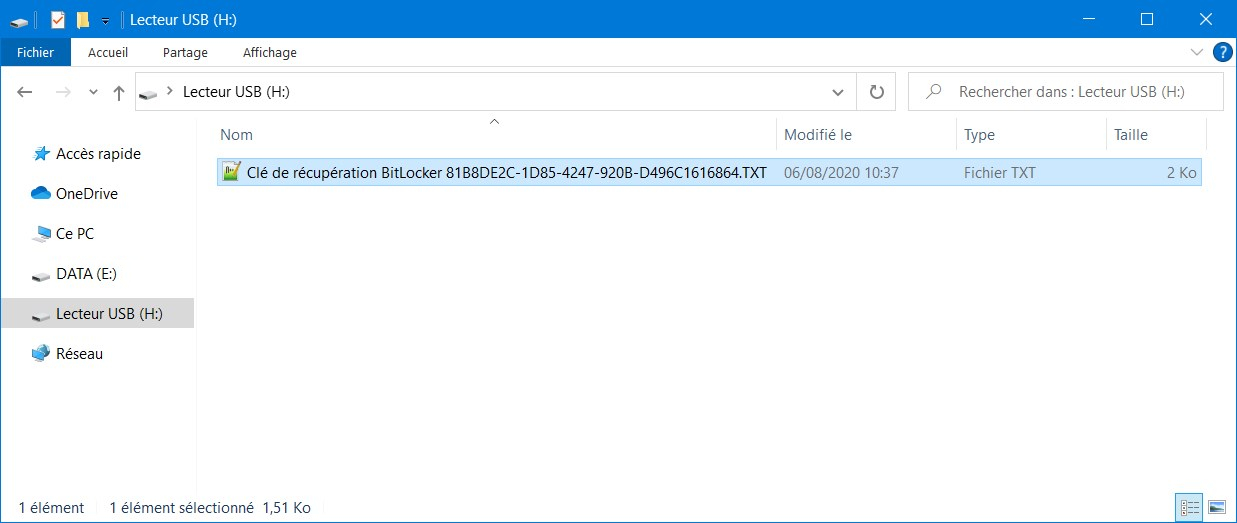Image resolution: width=1237 pixels, height=523 pixels.
Task: Click the New folder quick access icon
Action: [83, 19]
